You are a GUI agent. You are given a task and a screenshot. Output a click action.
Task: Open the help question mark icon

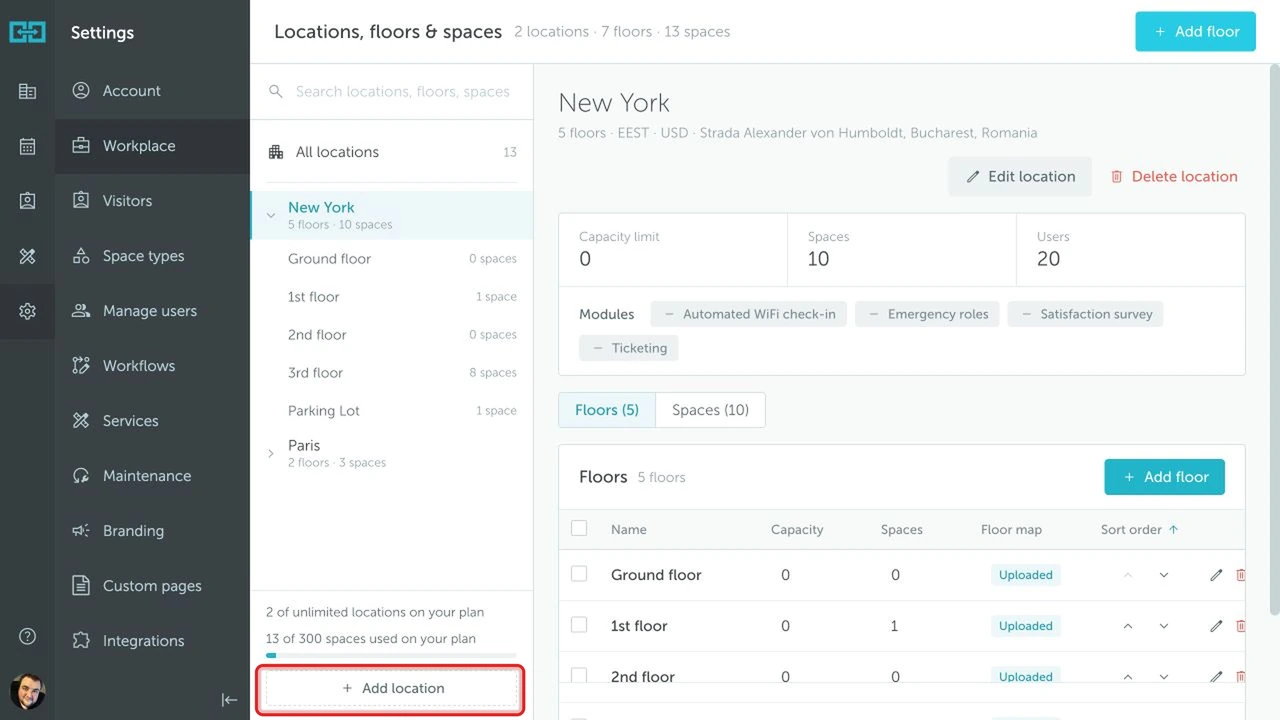click(27, 636)
